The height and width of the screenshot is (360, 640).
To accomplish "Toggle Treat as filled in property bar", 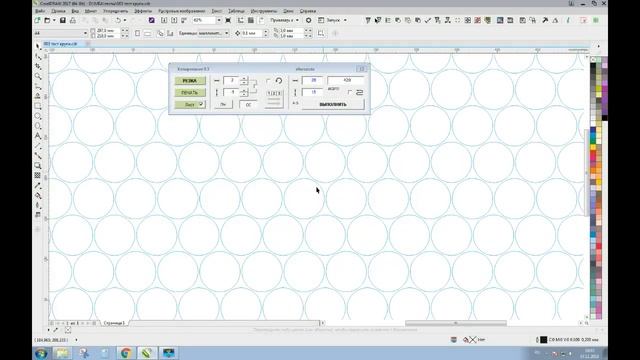I will (x=321, y=33).
